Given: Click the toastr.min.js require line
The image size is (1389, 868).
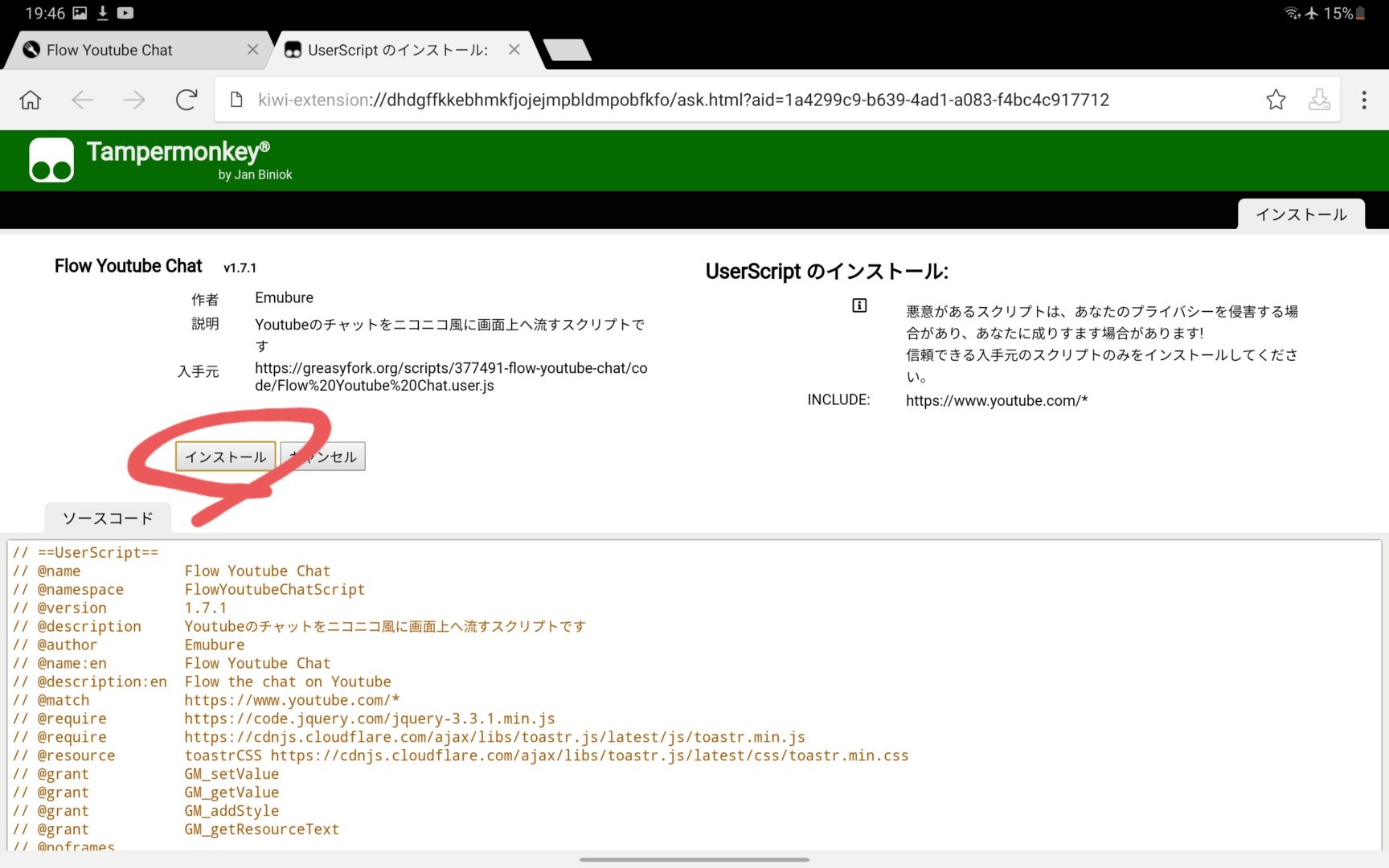Looking at the screenshot, I should [x=409, y=737].
